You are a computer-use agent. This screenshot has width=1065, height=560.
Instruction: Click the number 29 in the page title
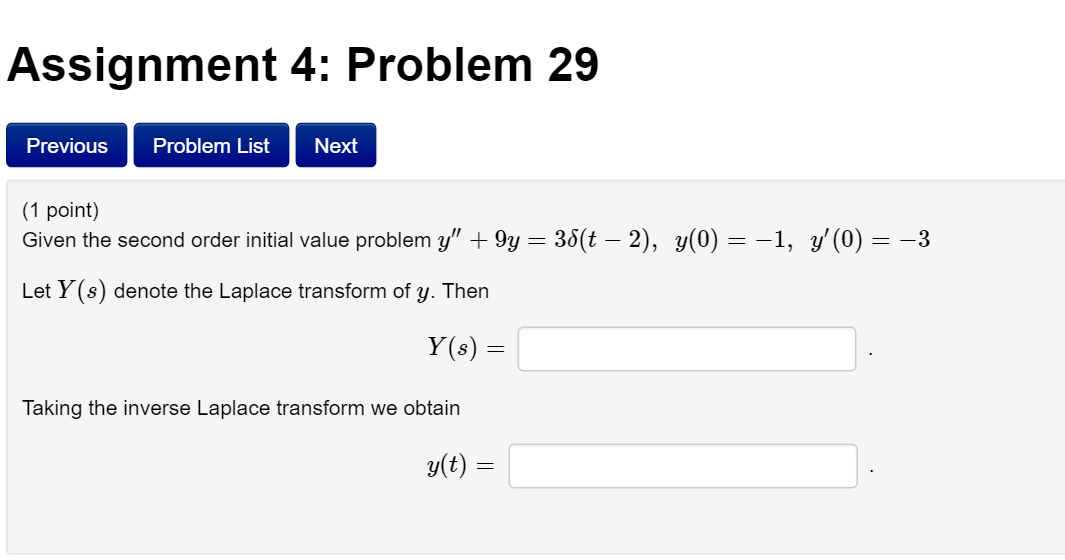[573, 65]
